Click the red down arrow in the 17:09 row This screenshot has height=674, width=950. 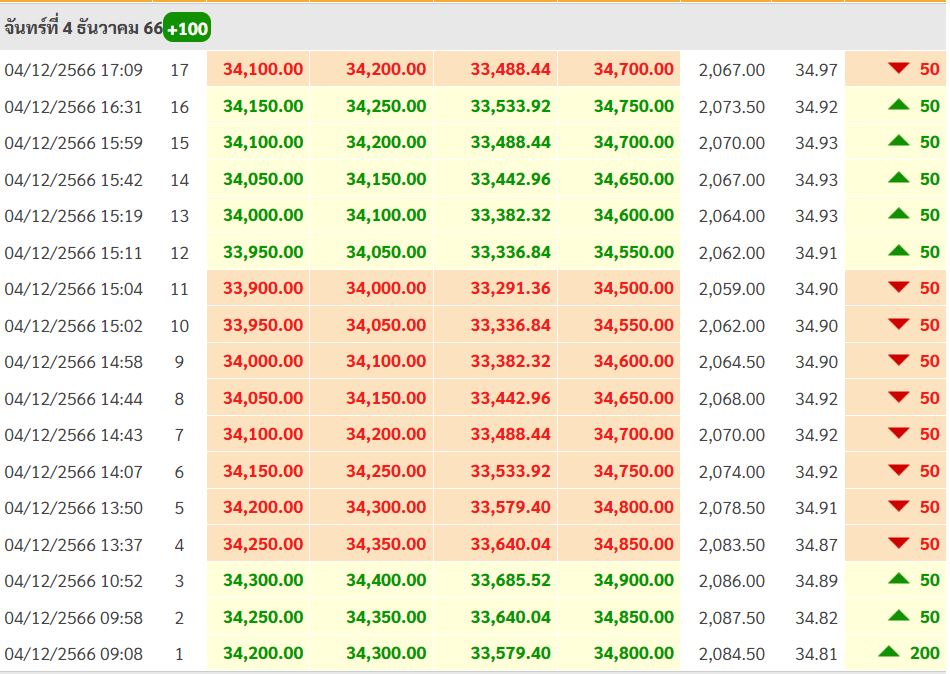point(899,68)
